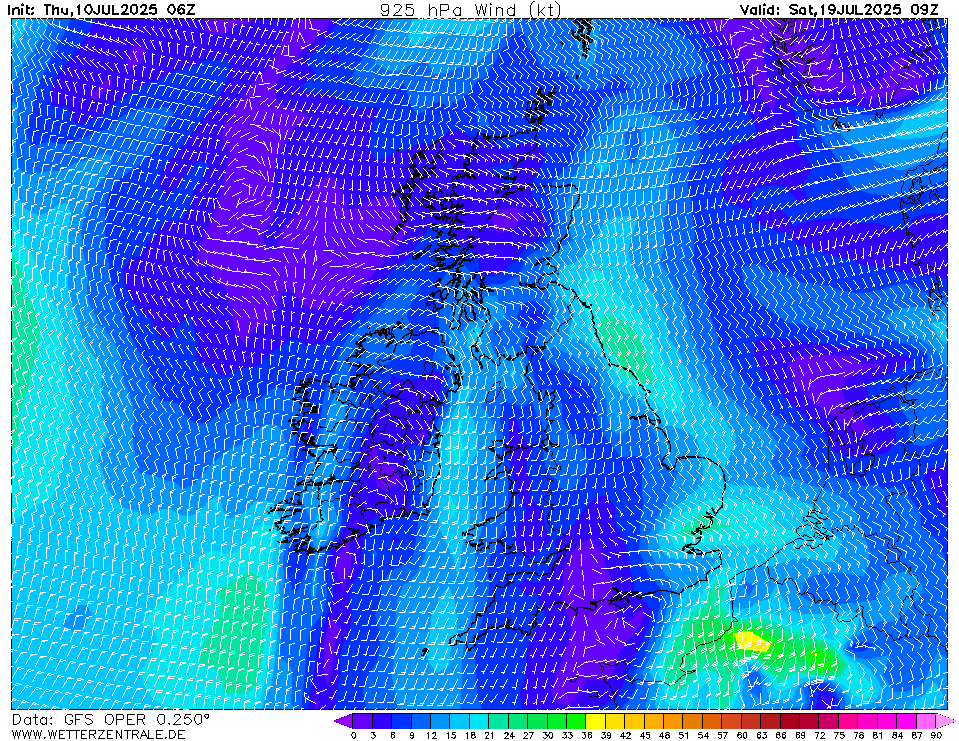The width and height of the screenshot is (959, 741).
Task: Select the legend swatch between 60 and 63
Action: click(751, 721)
